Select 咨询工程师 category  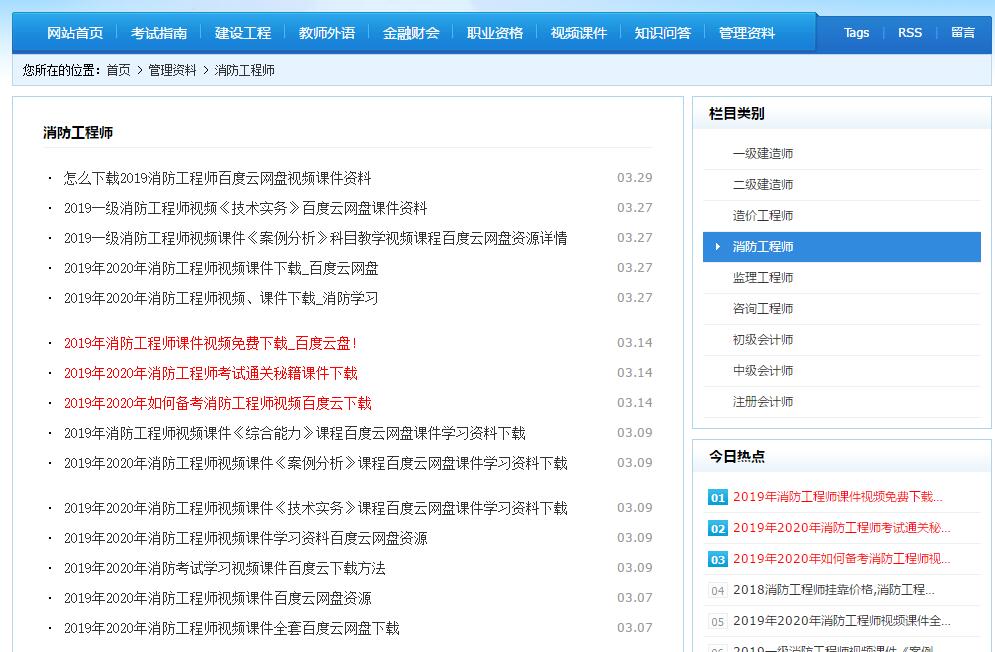point(763,309)
